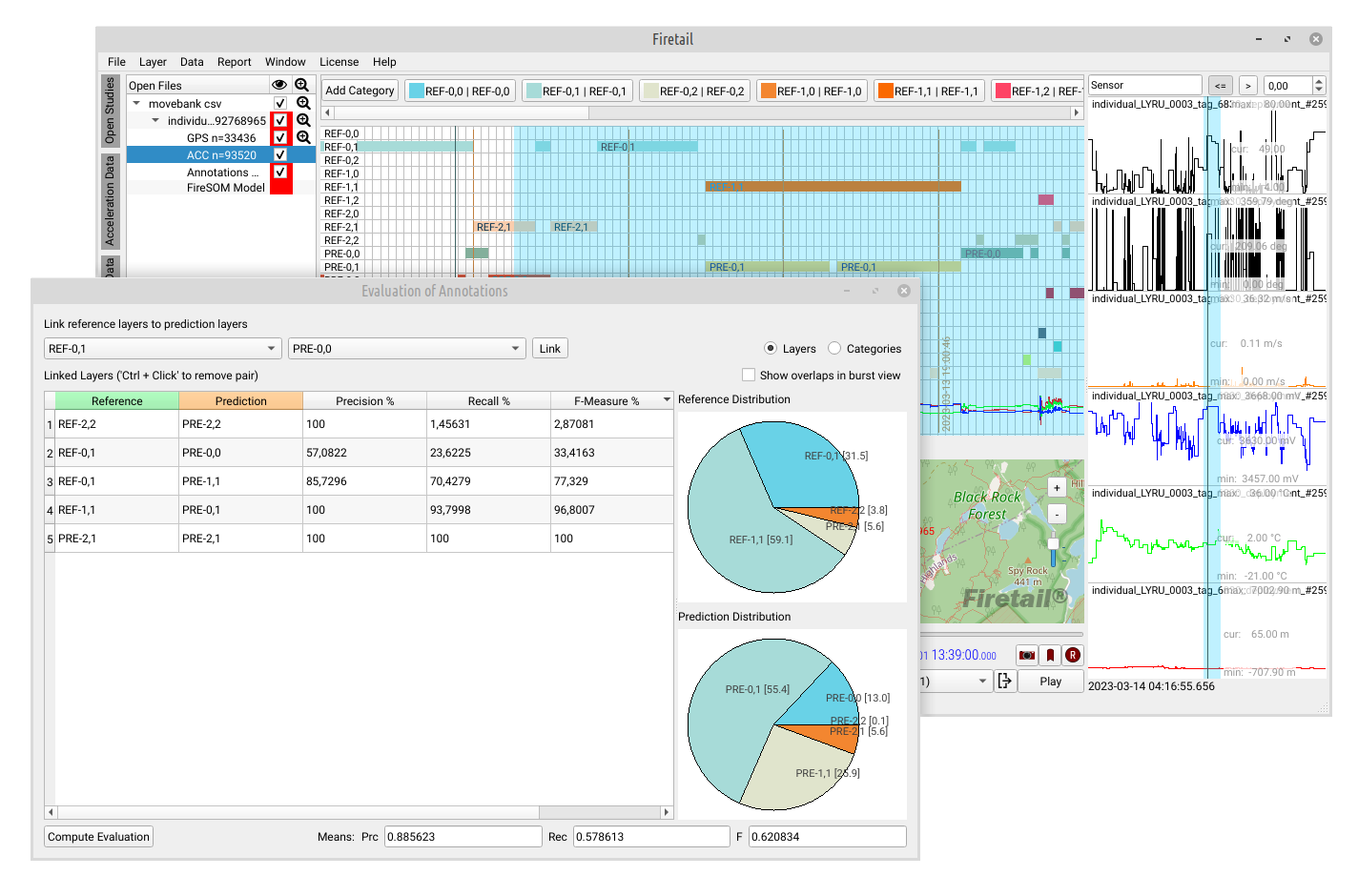
Task: Open the Report menu
Action: [234, 62]
